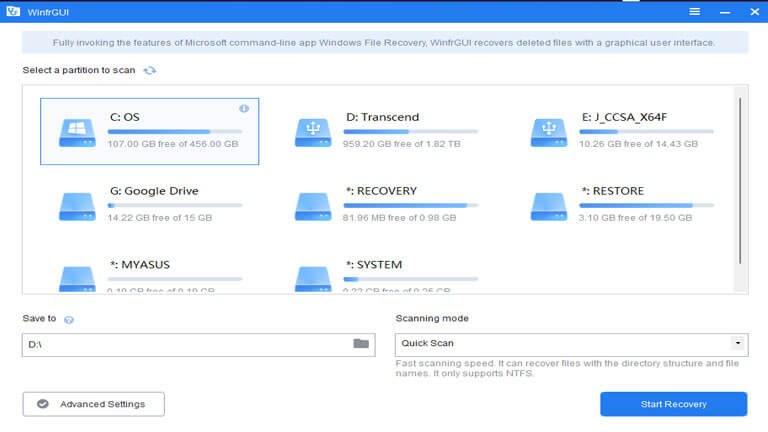This screenshot has width=768, height=432.
Task: Click the "D: Transcend" partition name
Action: tap(383, 118)
